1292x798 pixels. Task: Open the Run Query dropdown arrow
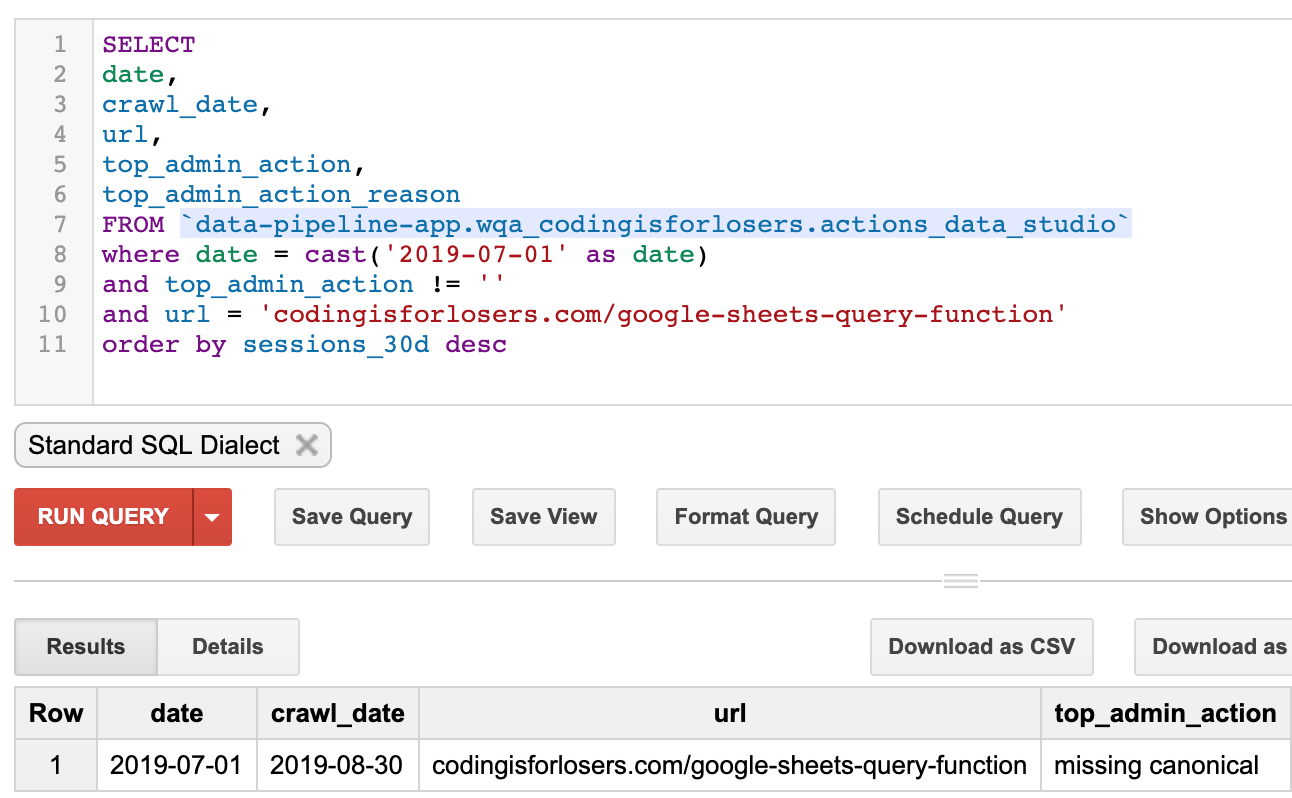point(212,517)
